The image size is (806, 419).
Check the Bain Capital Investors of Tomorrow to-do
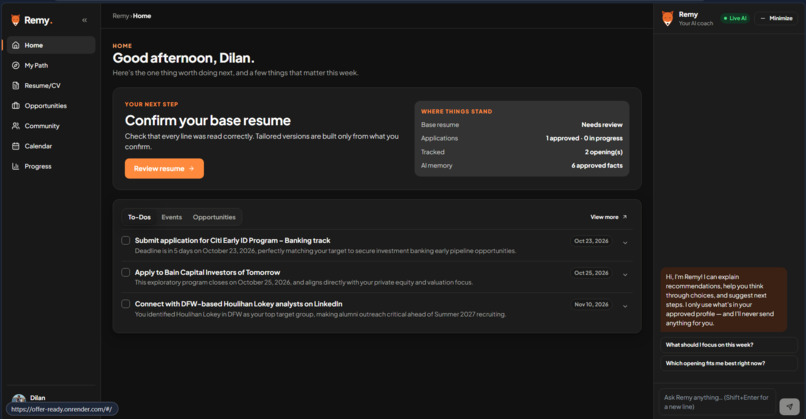coord(125,272)
